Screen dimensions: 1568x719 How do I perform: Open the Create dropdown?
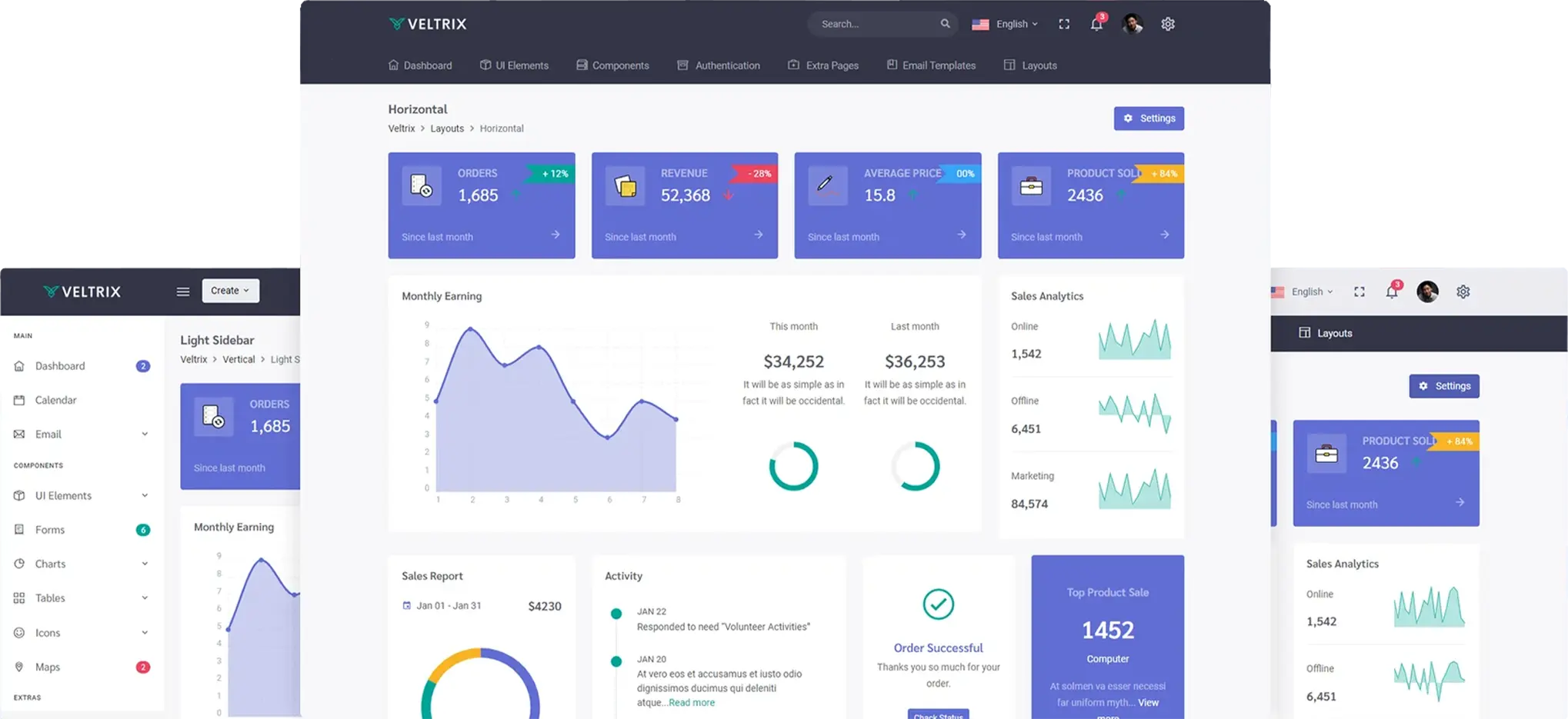tap(229, 291)
